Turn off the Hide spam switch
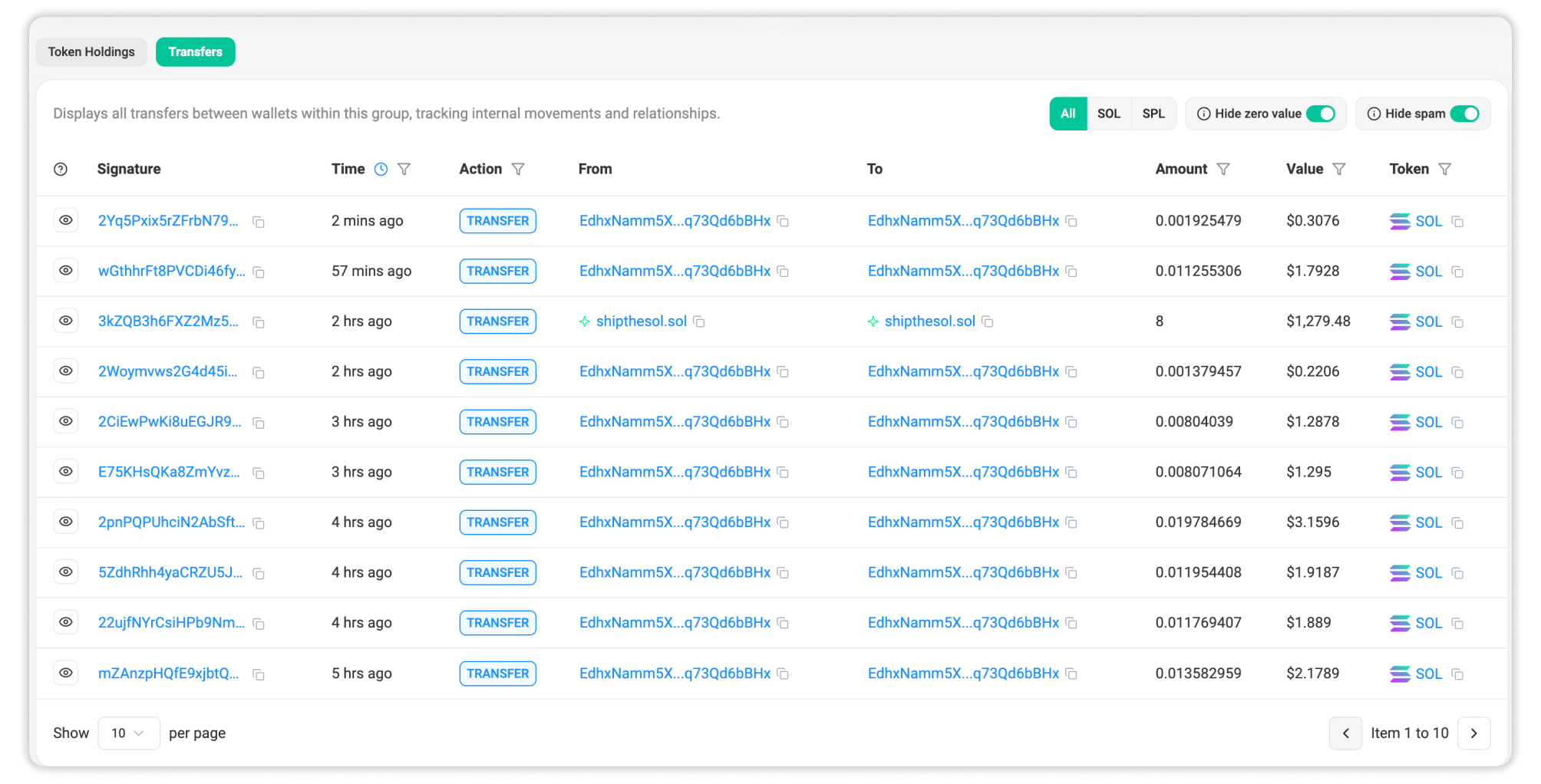Viewport: 1541px width, 784px height. 1464,114
